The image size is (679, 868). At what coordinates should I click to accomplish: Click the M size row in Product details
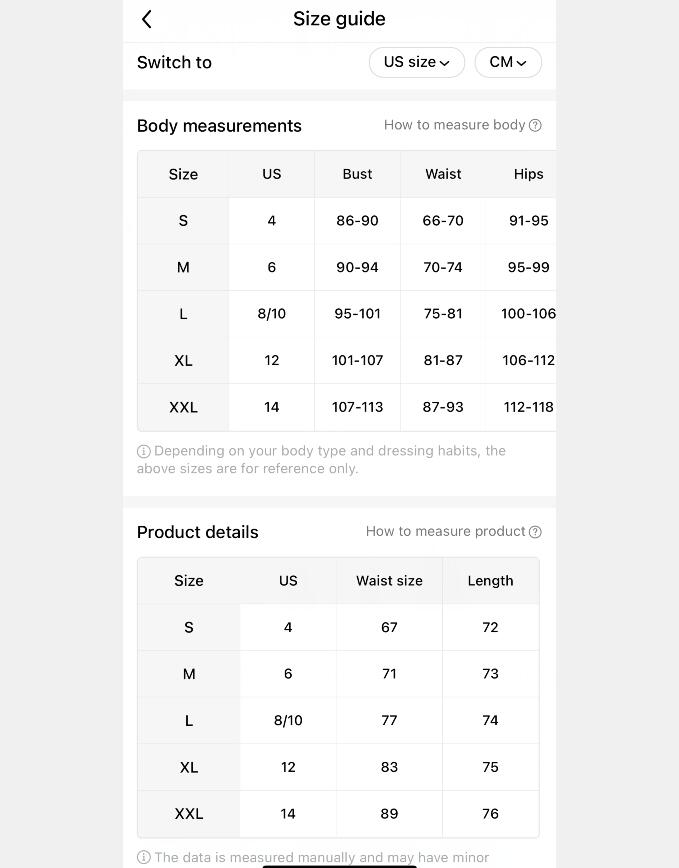pyautogui.click(x=189, y=674)
